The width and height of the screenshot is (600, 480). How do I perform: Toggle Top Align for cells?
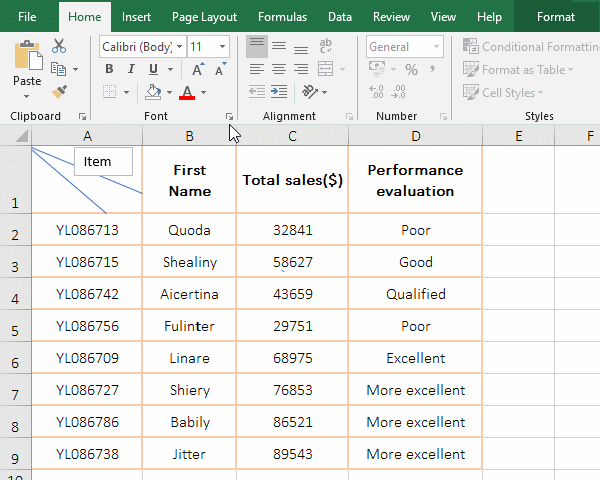257,46
